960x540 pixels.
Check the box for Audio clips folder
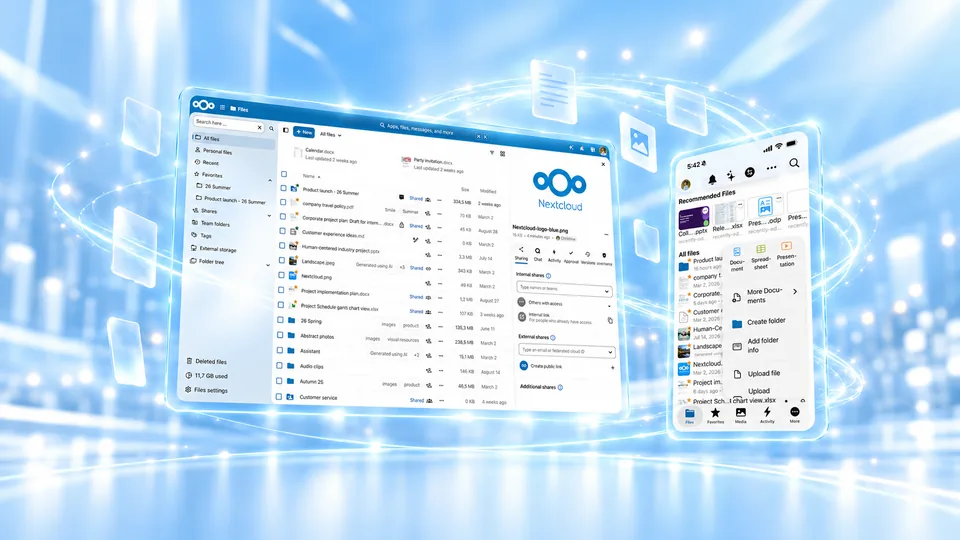click(280, 366)
